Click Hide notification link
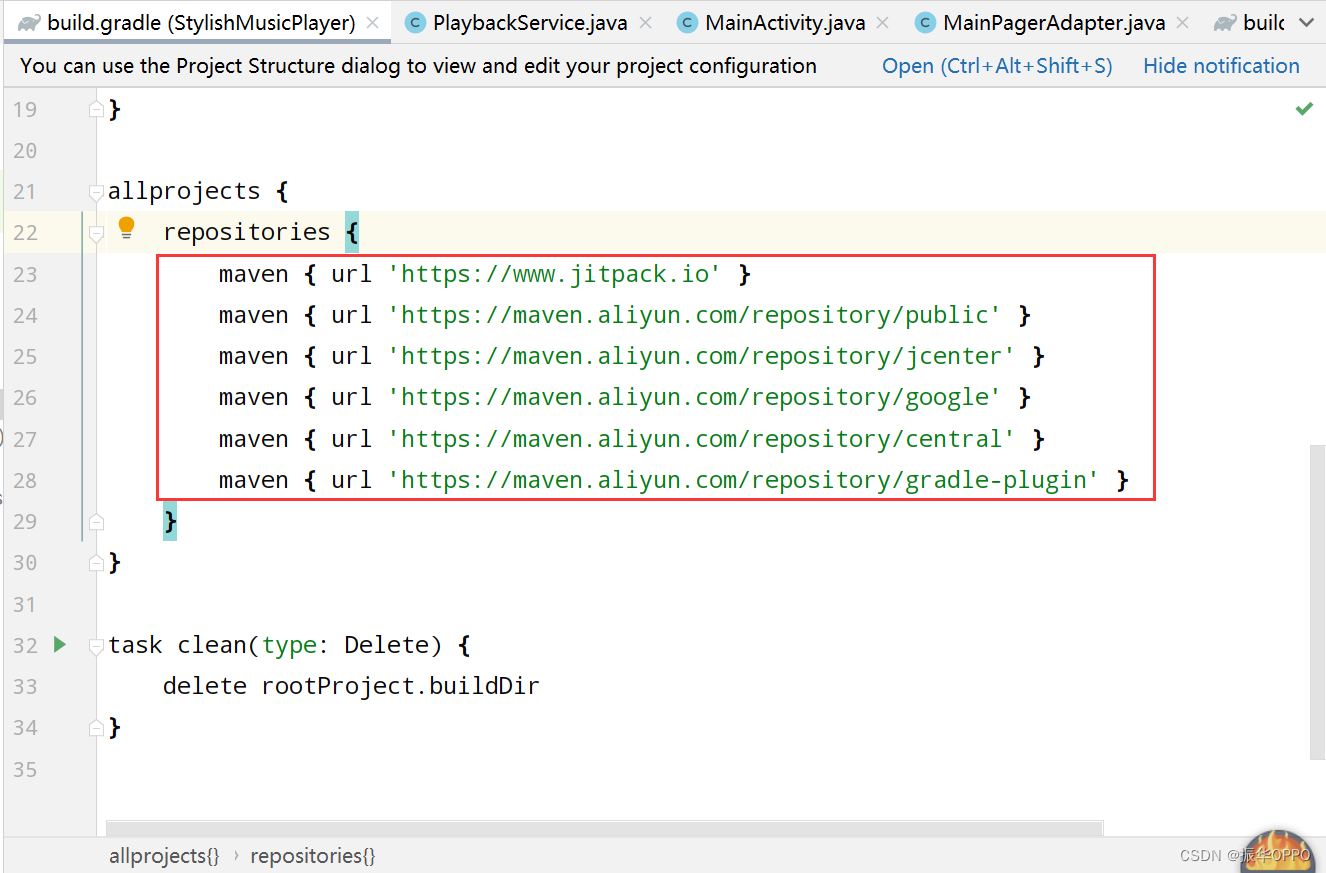 pos(1221,66)
